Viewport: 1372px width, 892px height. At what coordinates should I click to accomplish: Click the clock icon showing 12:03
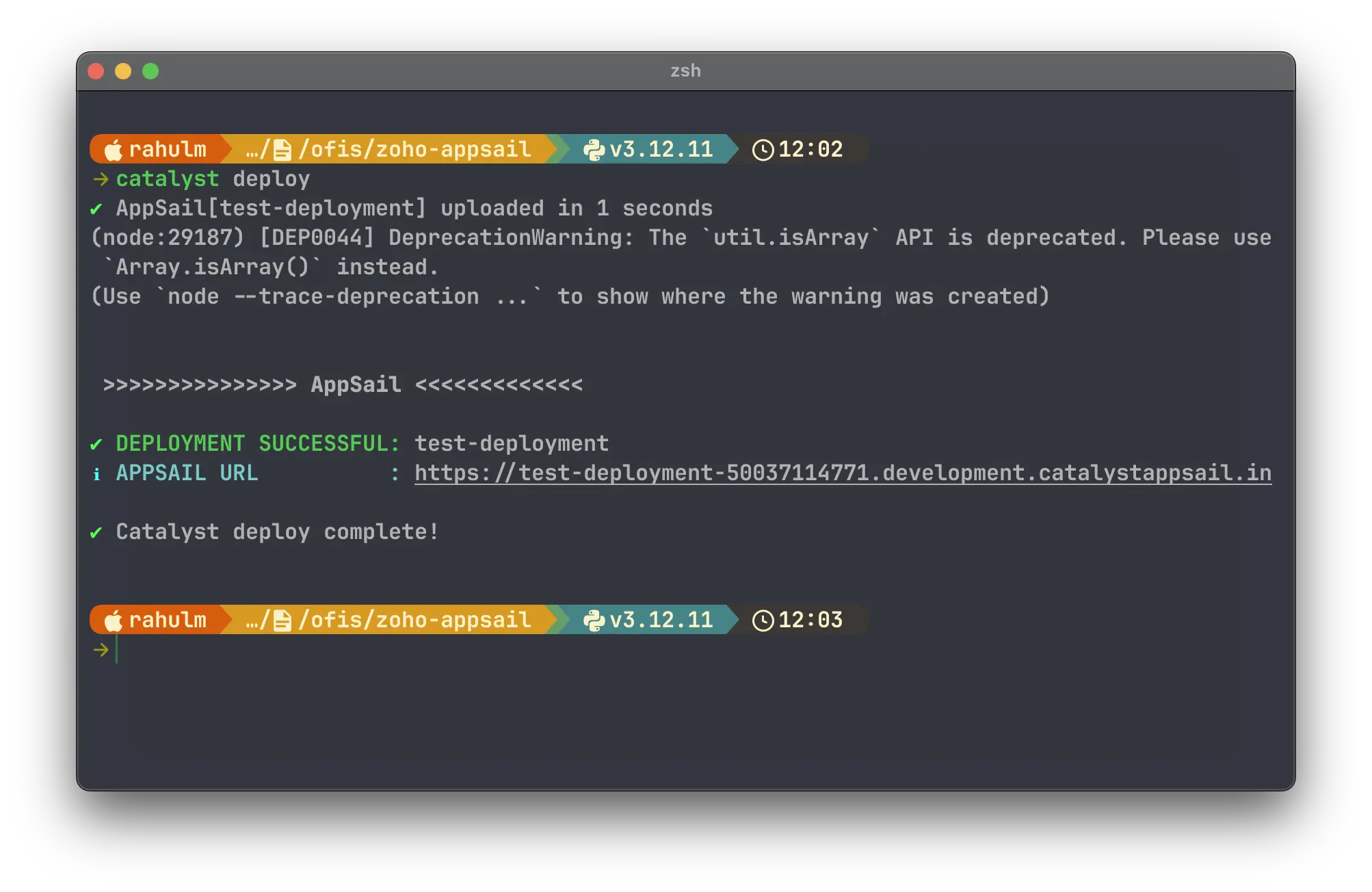pos(763,620)
